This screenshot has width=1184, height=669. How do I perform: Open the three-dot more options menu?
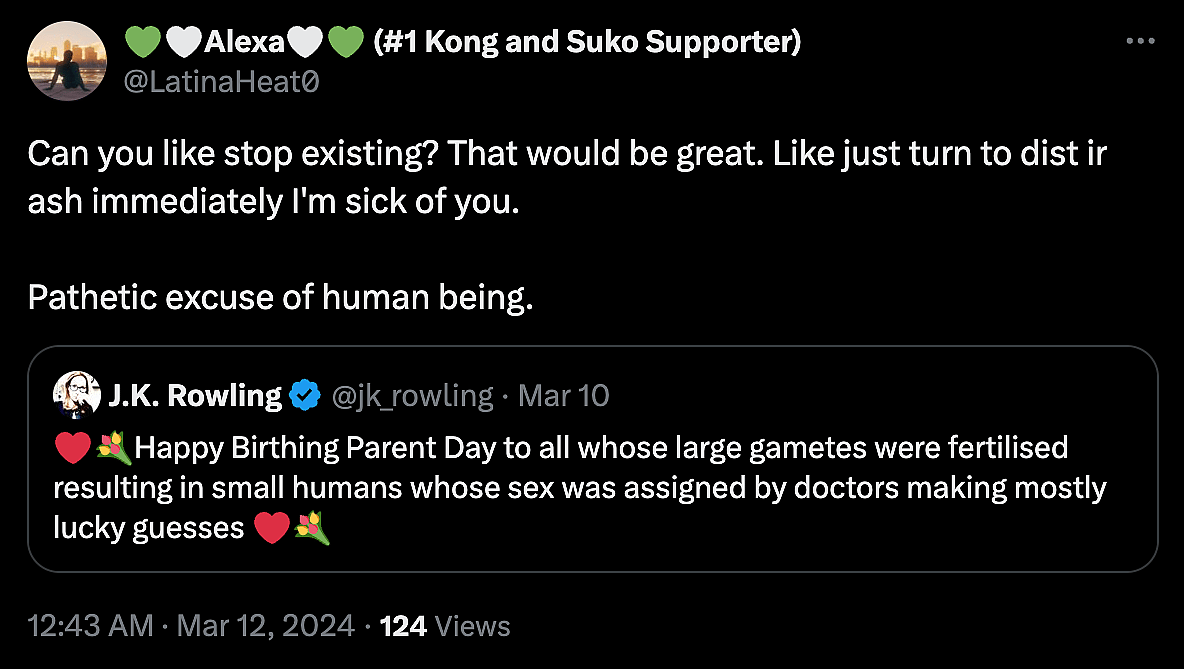pos(1140,42)
